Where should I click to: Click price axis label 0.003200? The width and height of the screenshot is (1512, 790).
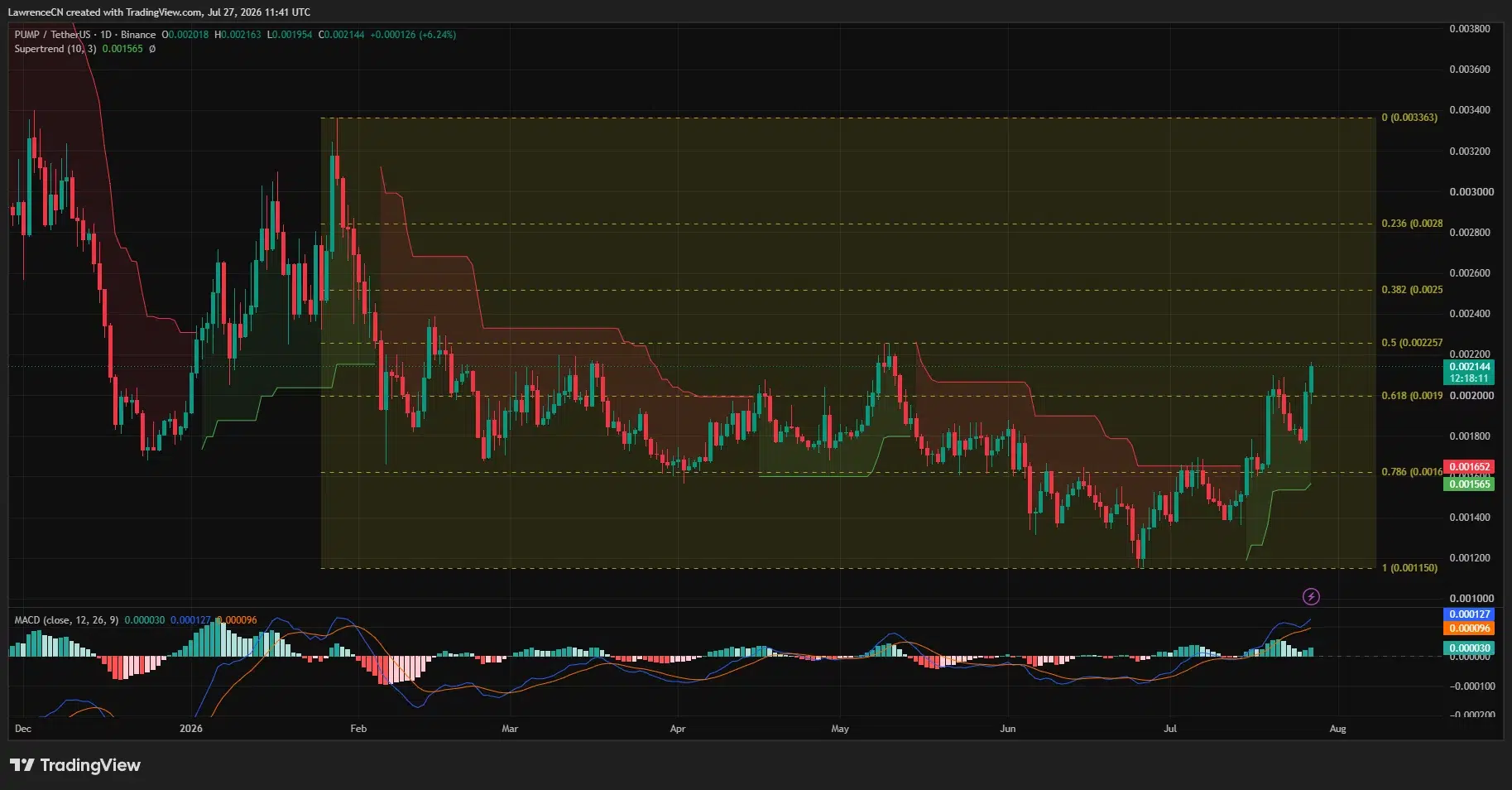[1470, 152]
